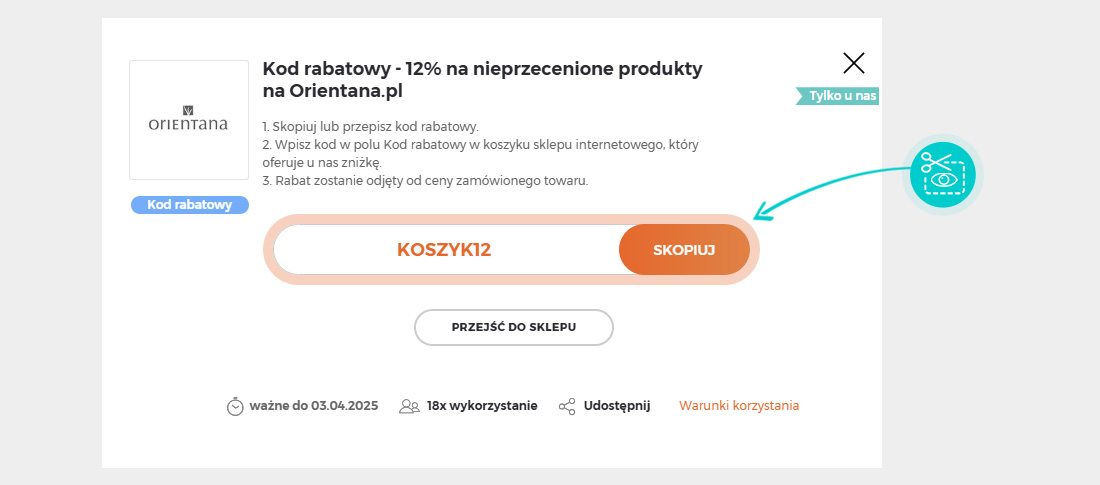Click the clock icon beside expiry date
This screenshot has height=485, width=1100.
[x=235, y=406]
